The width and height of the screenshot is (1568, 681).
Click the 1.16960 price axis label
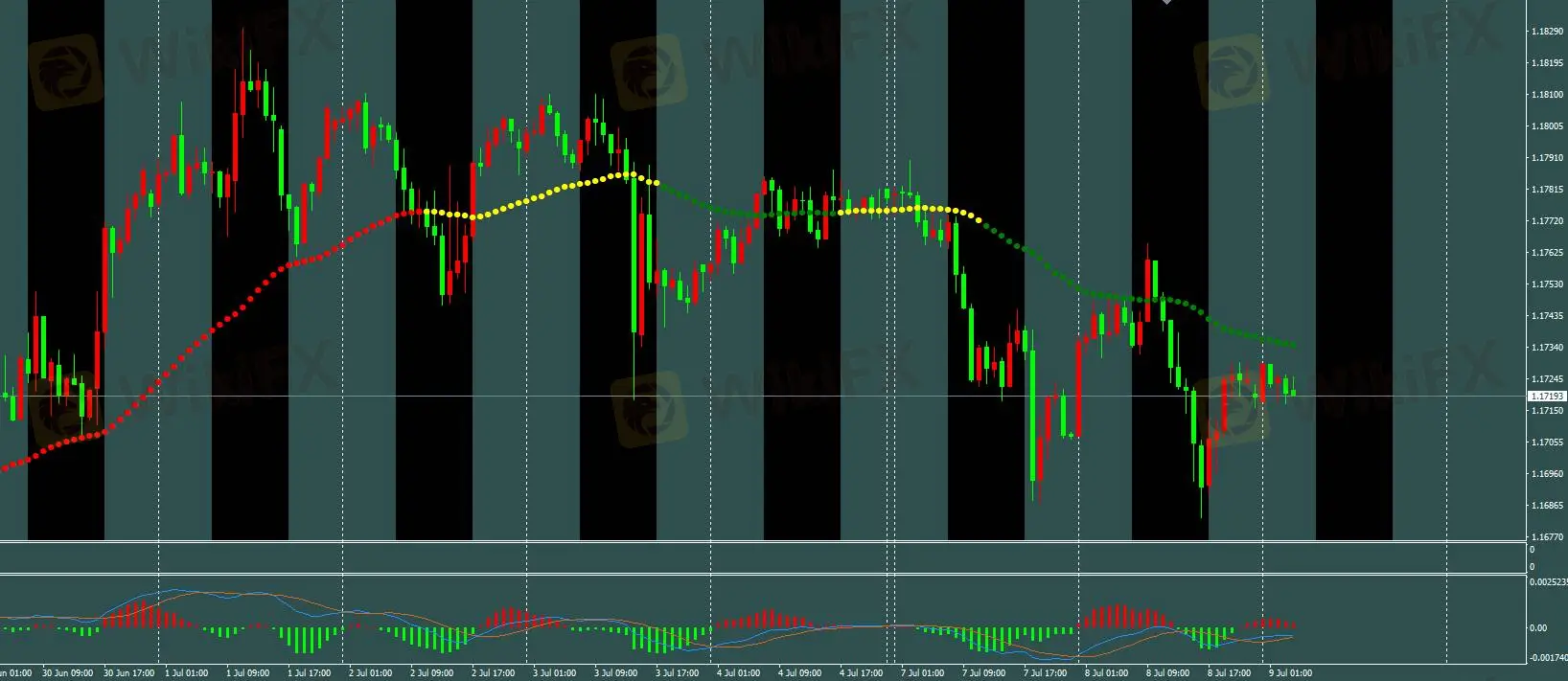pos(1547,474)
